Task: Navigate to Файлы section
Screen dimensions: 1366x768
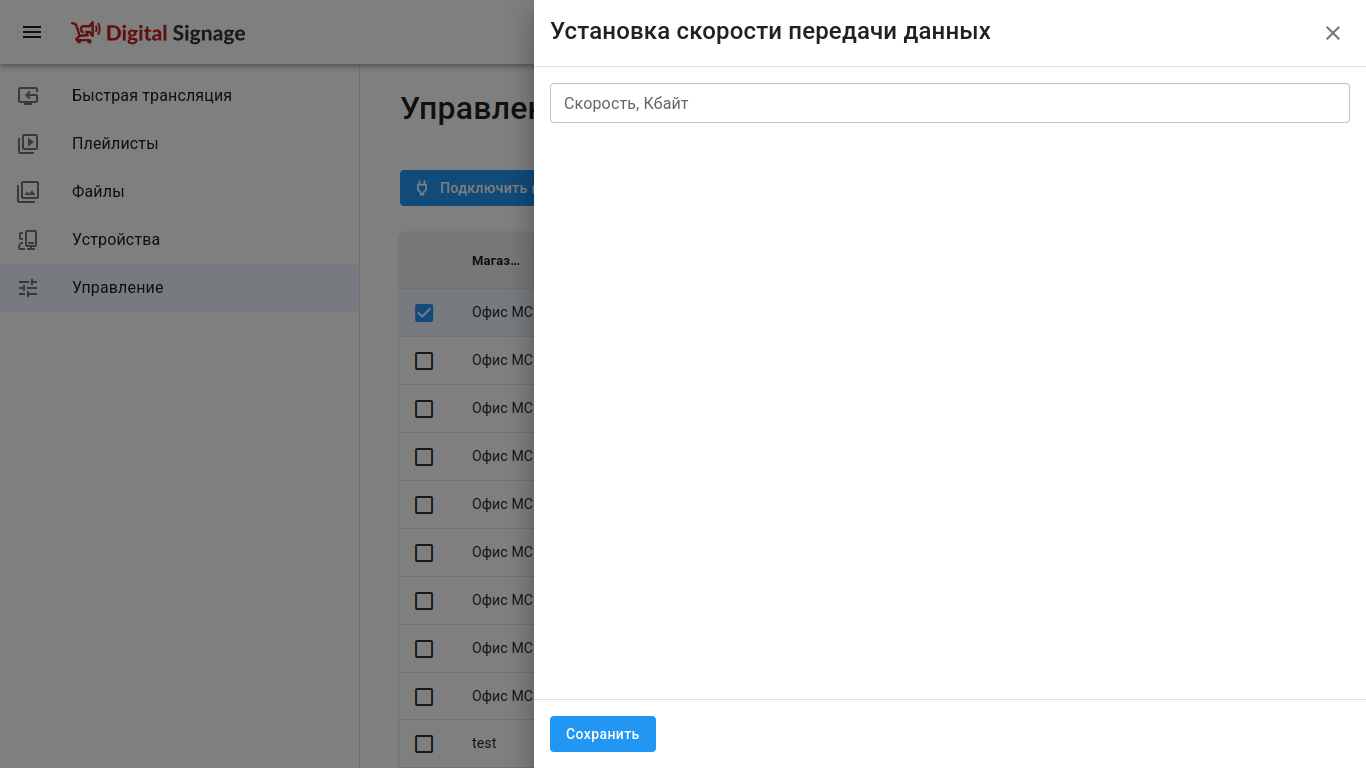Action: click(98, 192)
